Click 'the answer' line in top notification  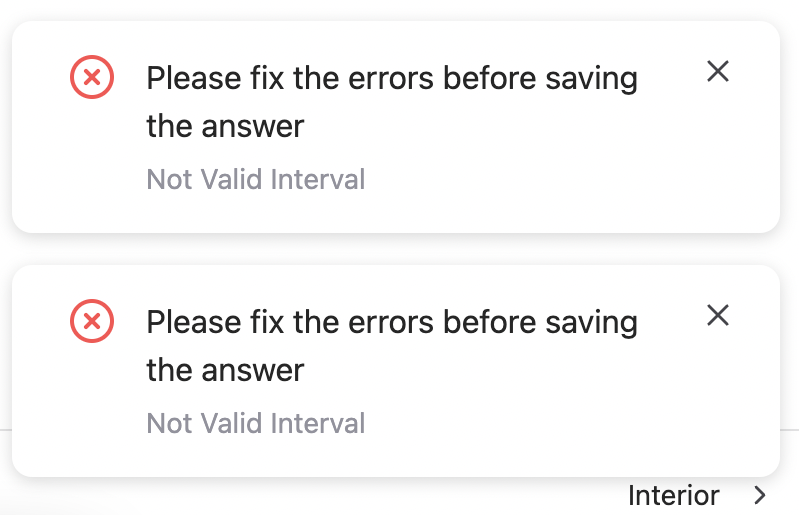(225, 126)
